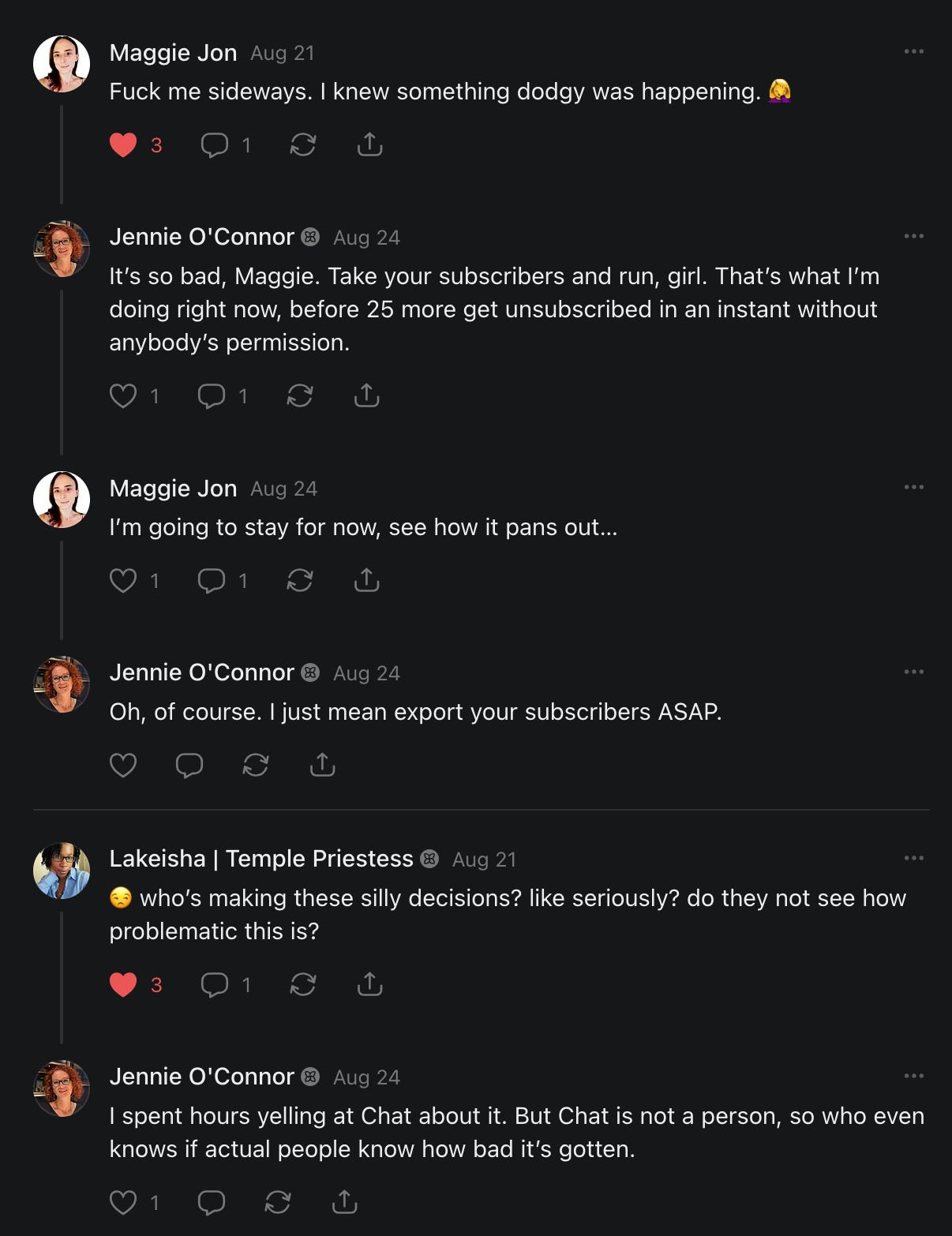Open Lakeisha | Temple Priestess profile name
952x1236 pixels.
coord(260,859)
